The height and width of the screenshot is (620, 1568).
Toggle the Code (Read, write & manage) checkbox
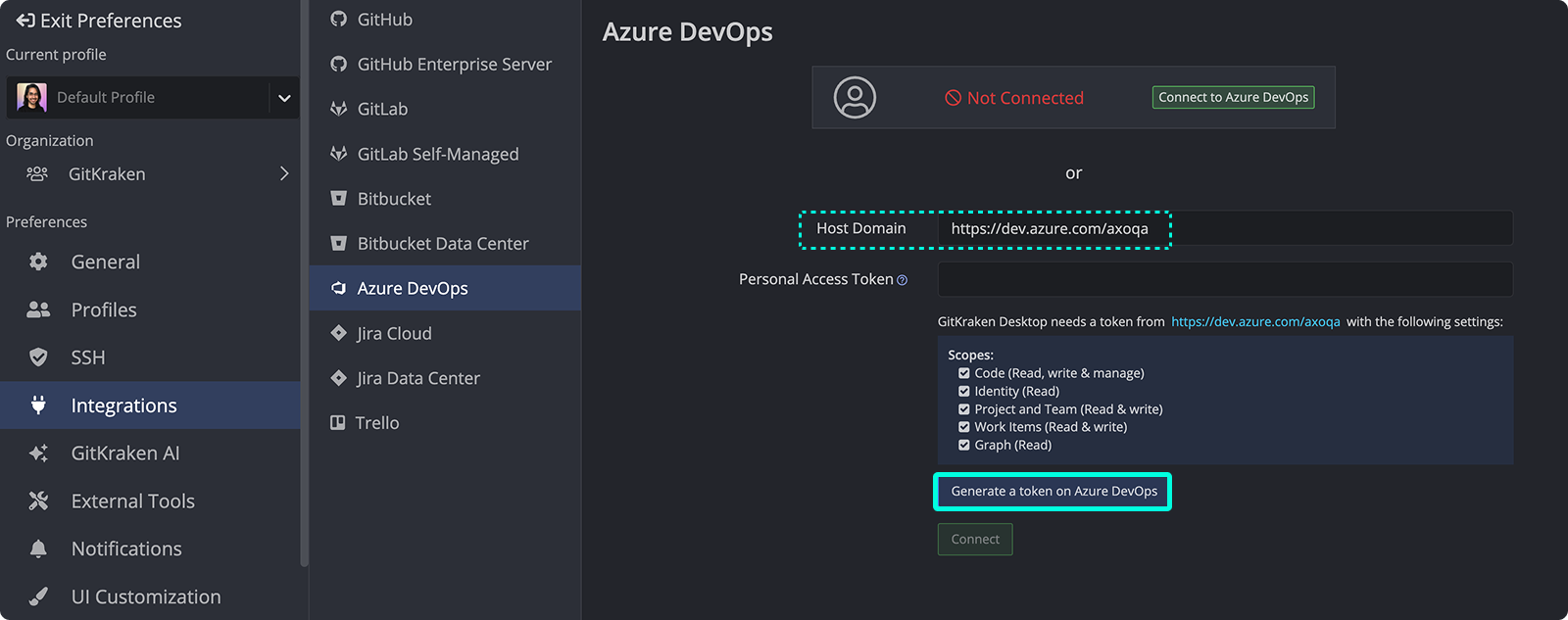[964, 373]
